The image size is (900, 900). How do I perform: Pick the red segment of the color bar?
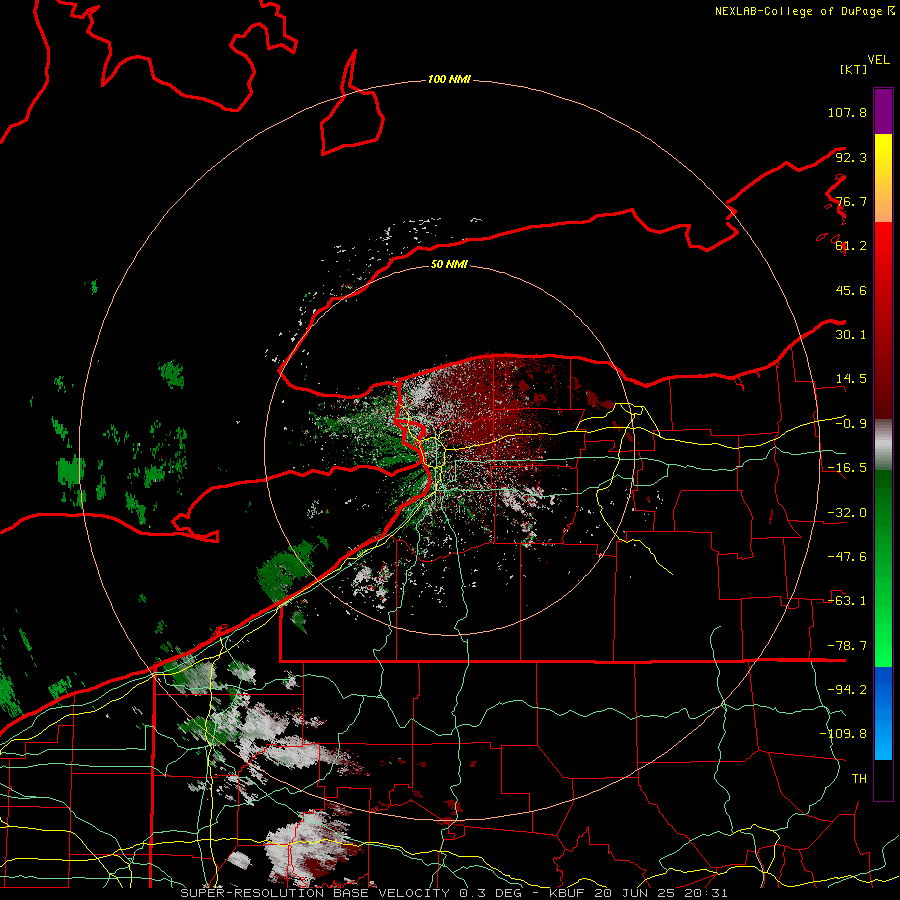click(883, 320)
